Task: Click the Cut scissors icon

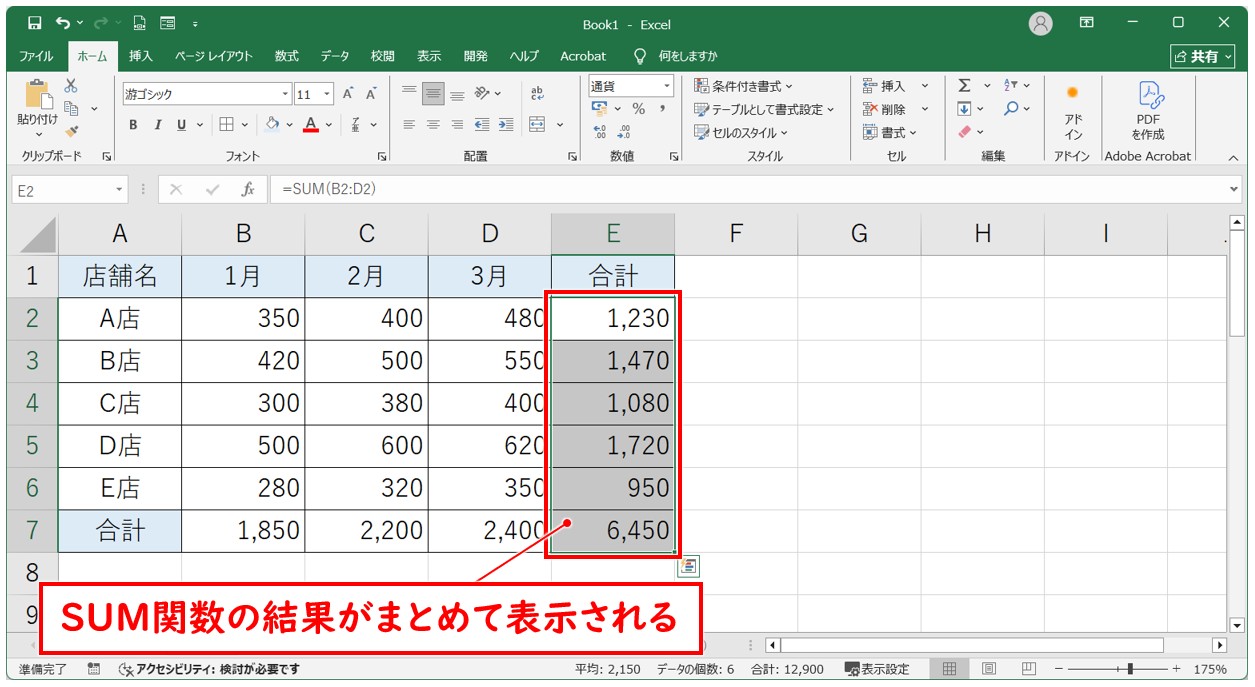Action: 71,86
